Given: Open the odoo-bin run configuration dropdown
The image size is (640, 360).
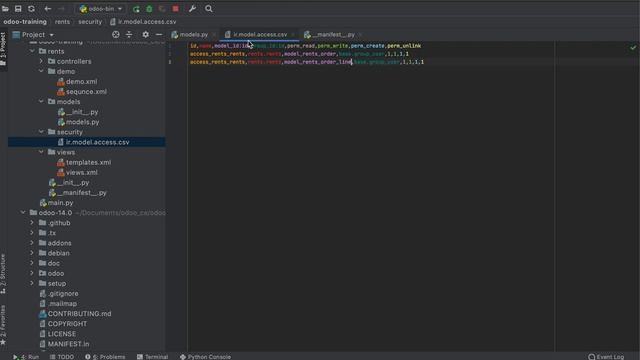Looking at the screenshot, I should pos(101,9).
